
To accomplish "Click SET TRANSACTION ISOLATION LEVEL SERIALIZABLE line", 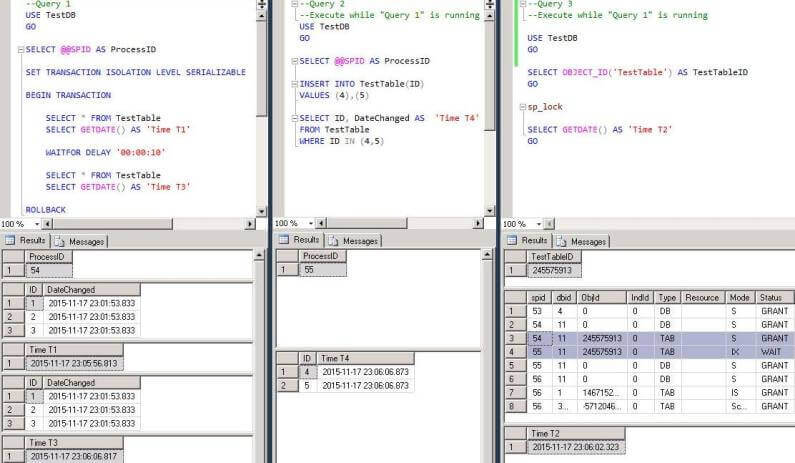I will [x=136, y=73].
